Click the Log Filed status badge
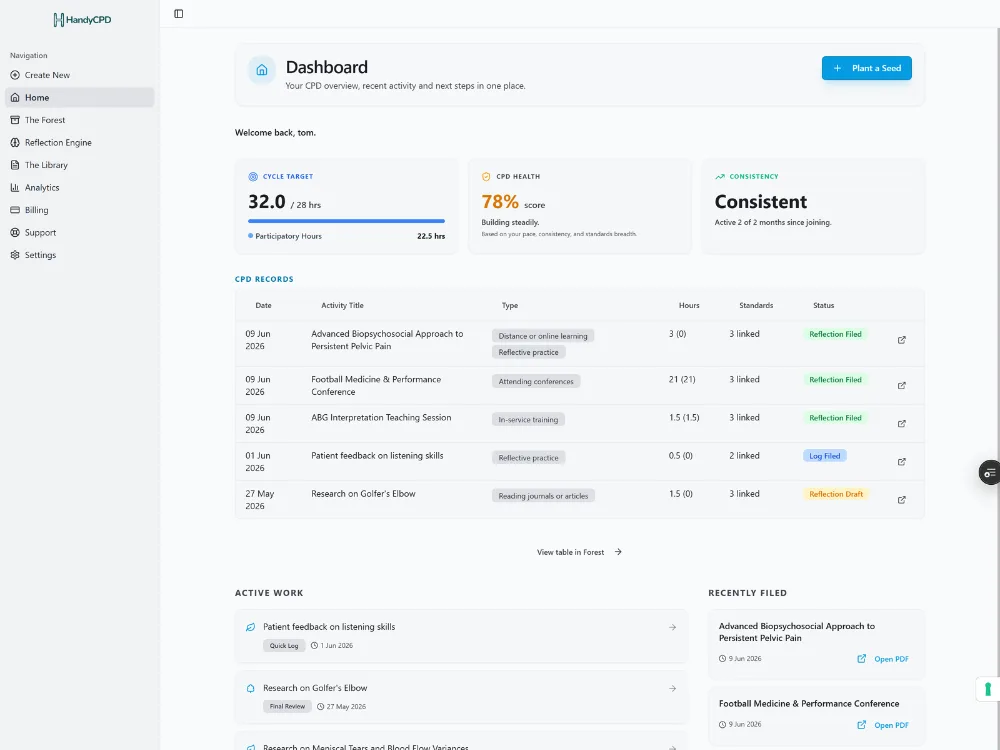Image resolution: width=1000 pixels, height=750 pixels. 825,456
